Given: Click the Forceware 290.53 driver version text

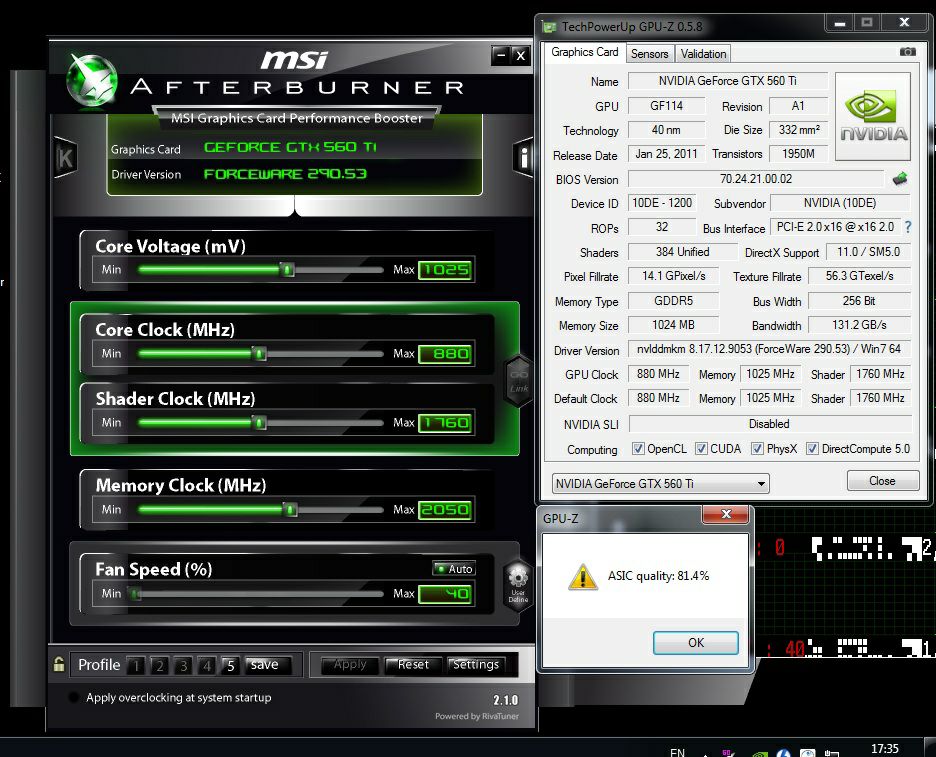Looking at the screenshot, I should 285,174.
